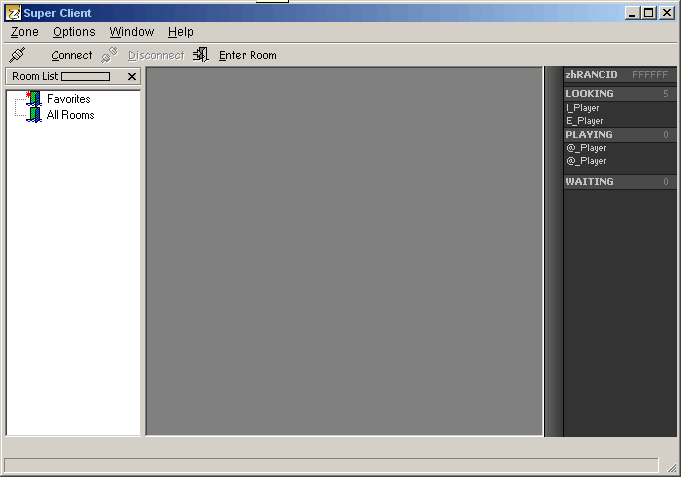681x477 pixels.
Task: Click the Connect plug icon
Action: pyautogui.click(x=17, y=55)
